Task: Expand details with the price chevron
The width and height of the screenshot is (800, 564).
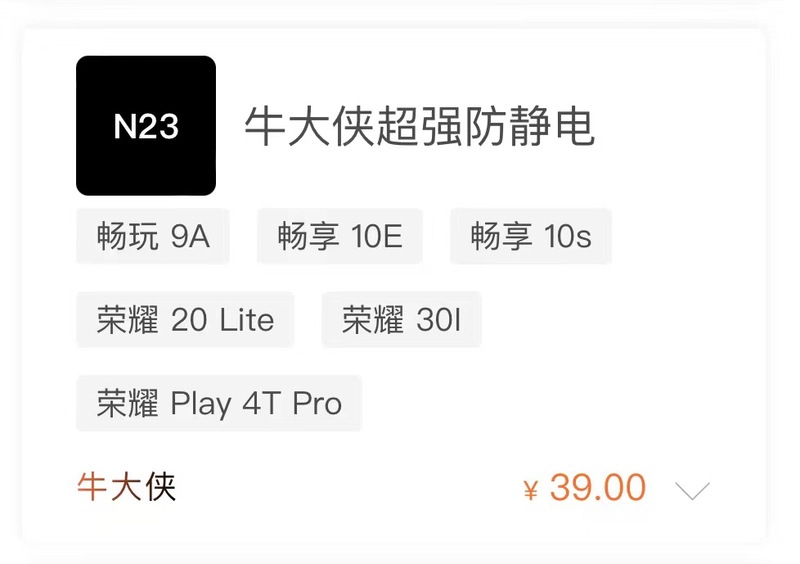Action: click(x=692, y=489)
